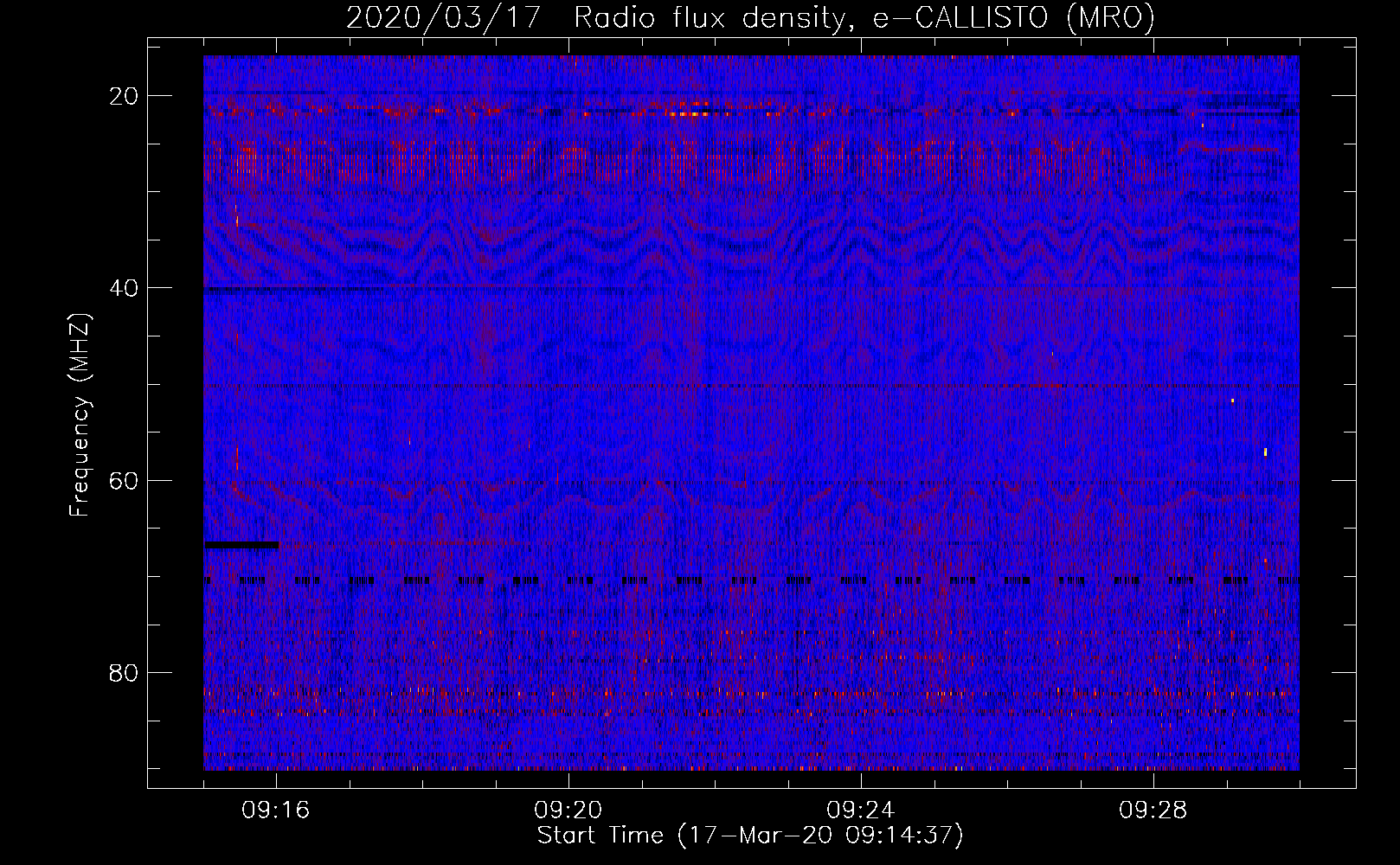Click the frequency tick label '20'
1400x865 pixels.
125,96
